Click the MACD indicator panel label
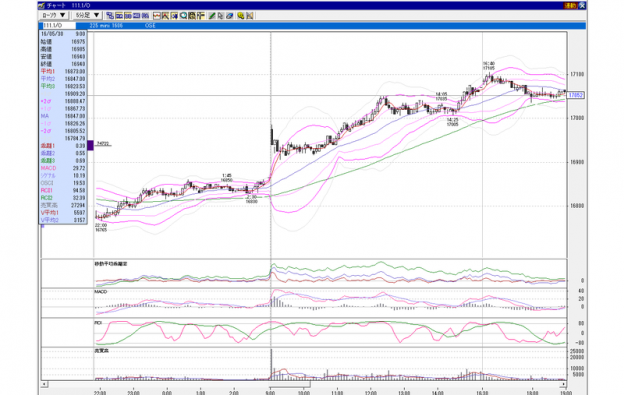Viewport: 624px width, 395px height. pyautogui.click(x=101, y=292)
